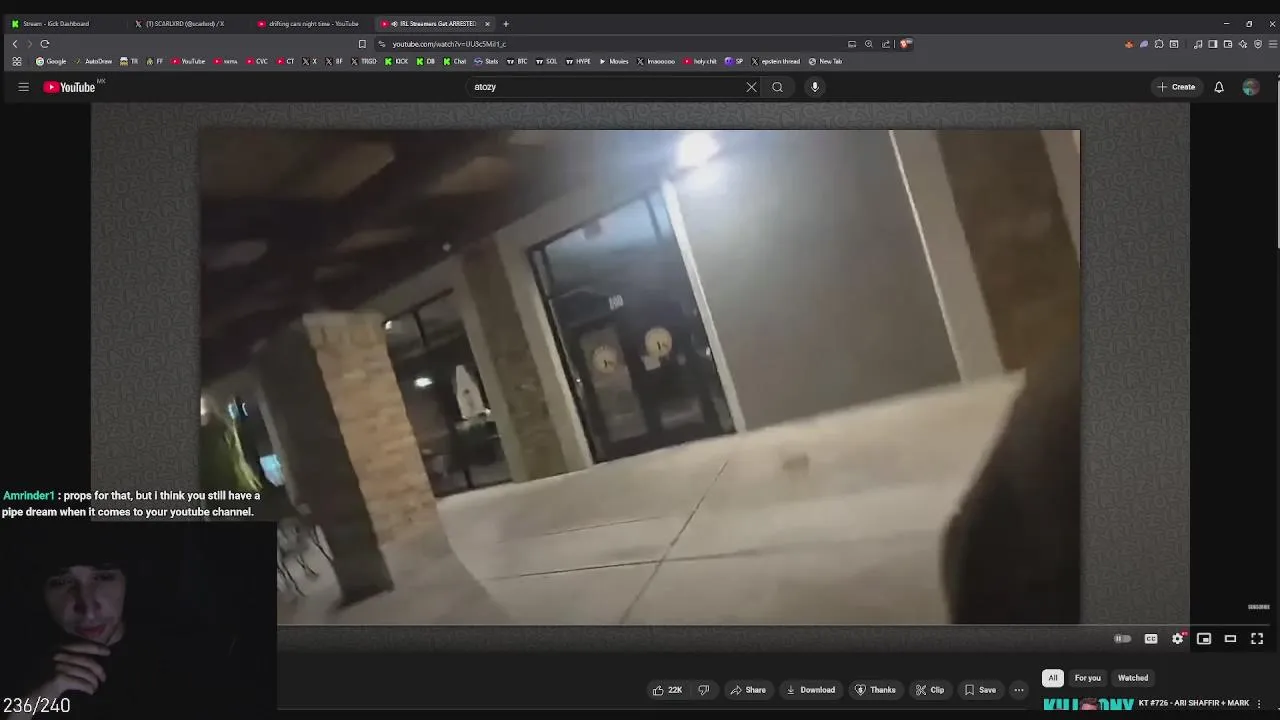
Task: Save the video to a playlist
Action: [x=980, y=690]
